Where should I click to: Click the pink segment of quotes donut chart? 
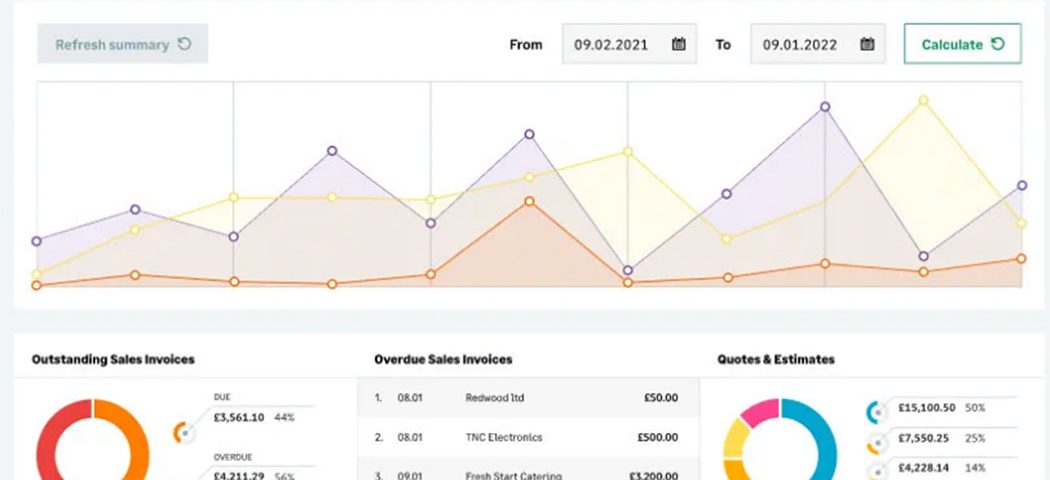pos(762,411)
